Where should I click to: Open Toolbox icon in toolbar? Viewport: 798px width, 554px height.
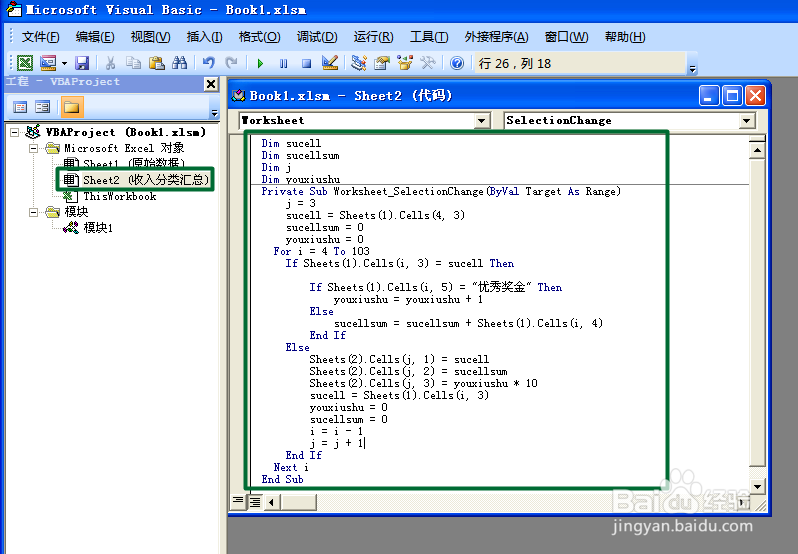(x=428, y=63)
